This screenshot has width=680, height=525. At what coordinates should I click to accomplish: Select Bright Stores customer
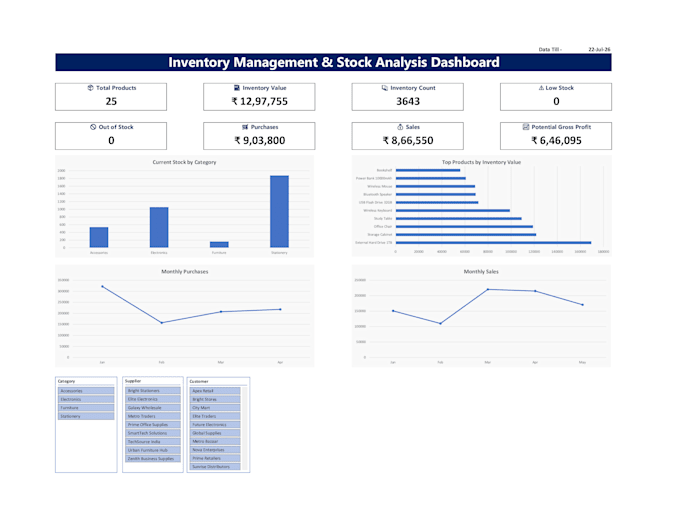click(x=215, y=399)
